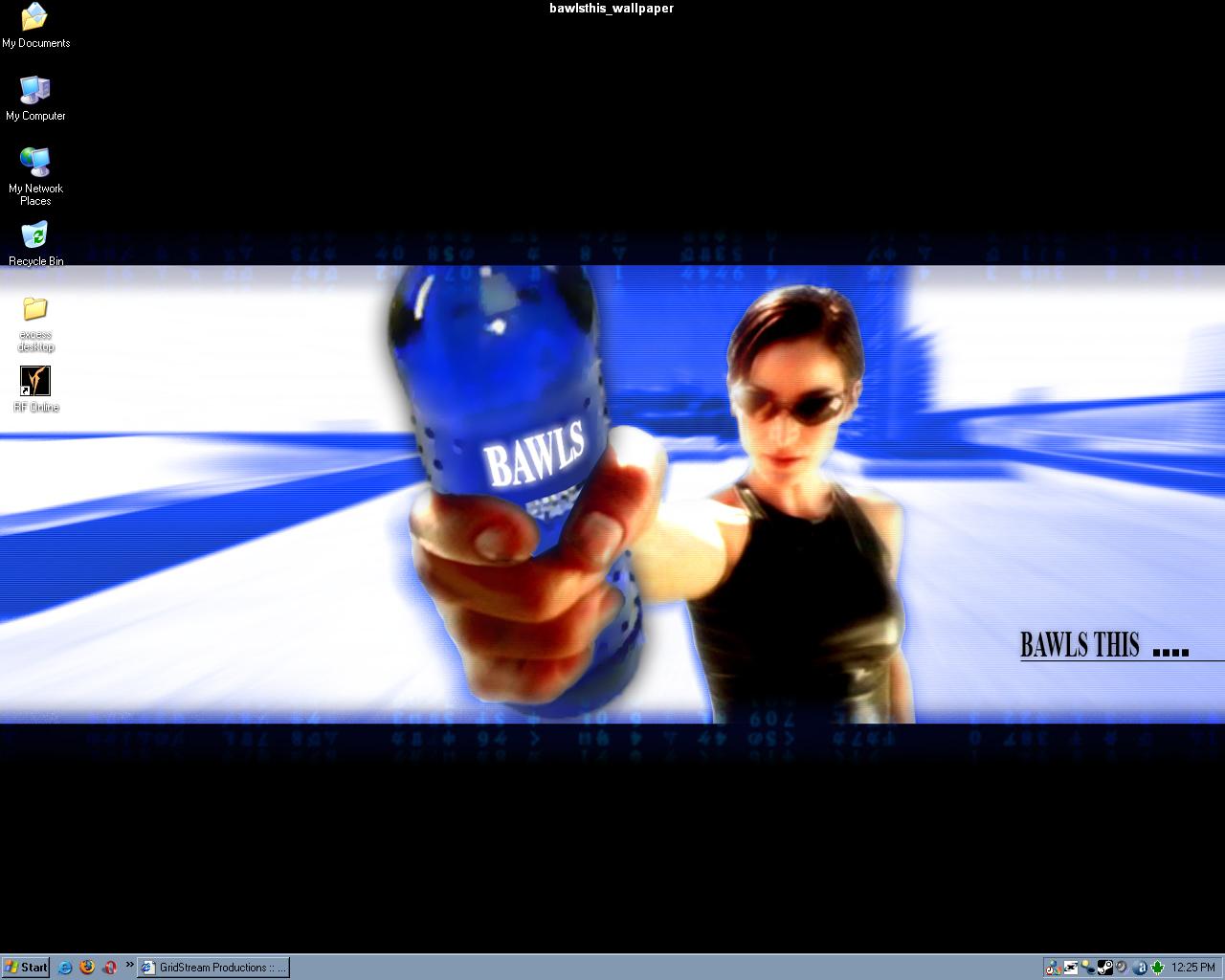The image size is (1225, 980).
Task: Click the network connection tray icon
Action: [1088, 968]
